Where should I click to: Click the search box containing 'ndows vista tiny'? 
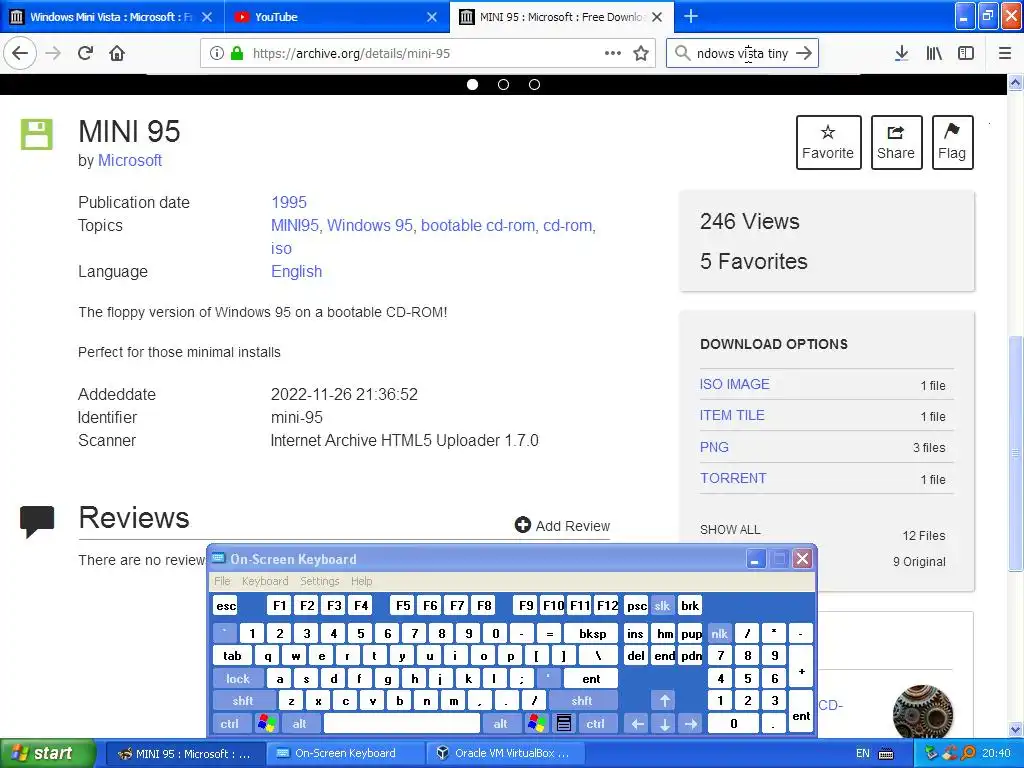(x=742, y=54)
